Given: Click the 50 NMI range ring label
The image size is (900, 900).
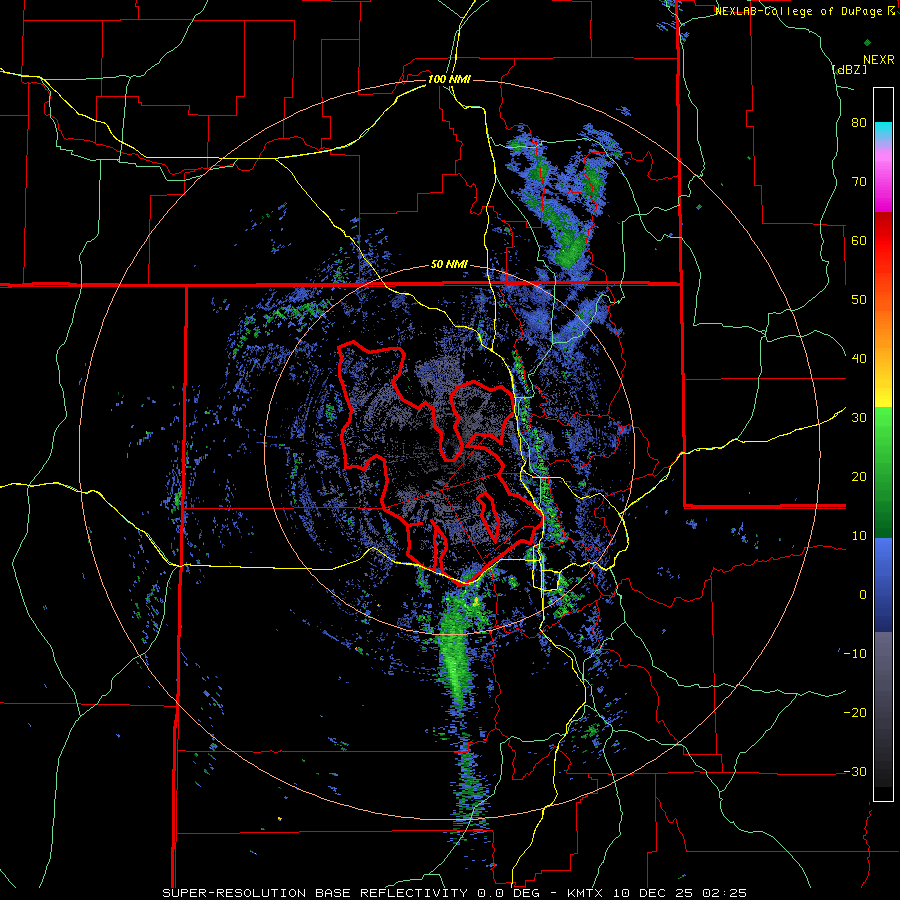Looking at the screenshot, I should pos(449,265).
